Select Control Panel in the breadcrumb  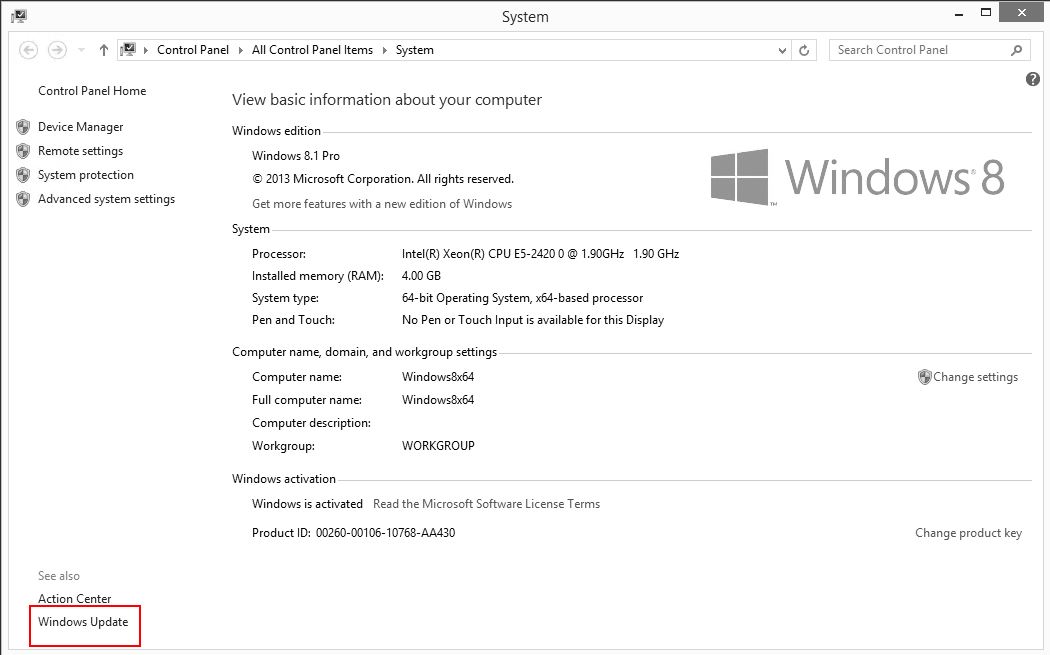(x=193, y=50)
